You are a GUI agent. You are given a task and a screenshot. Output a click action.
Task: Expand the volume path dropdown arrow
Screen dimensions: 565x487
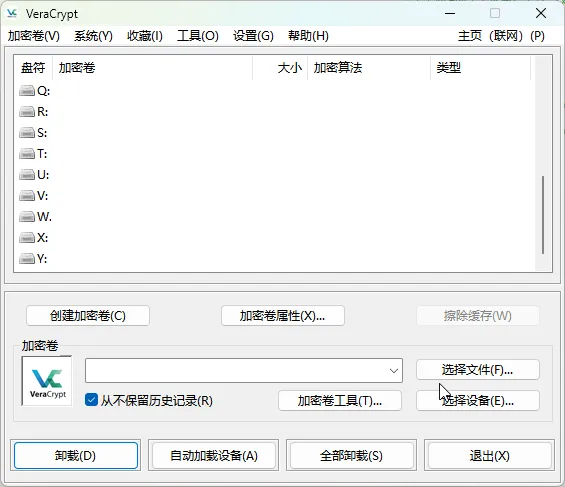coord(394,371)
